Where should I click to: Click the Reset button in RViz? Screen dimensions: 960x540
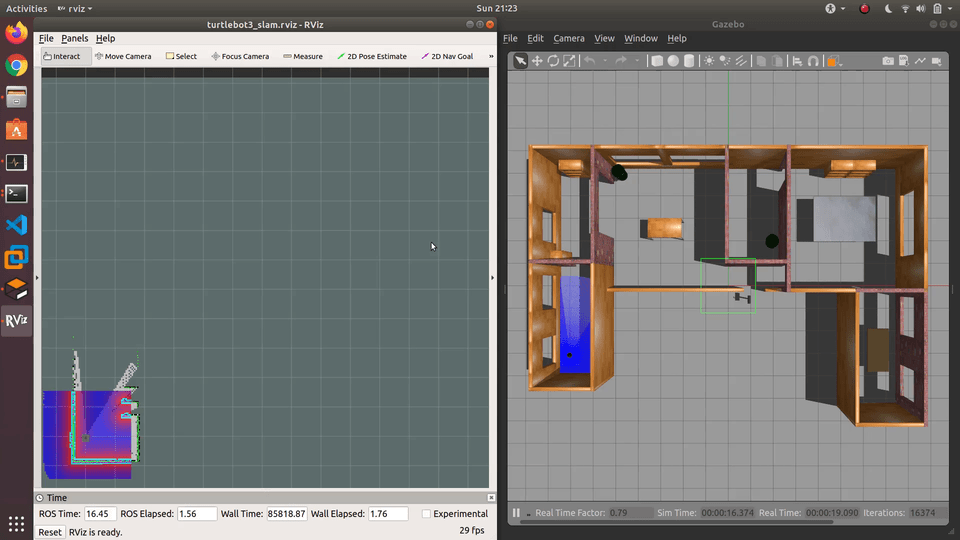click(50, 532)
